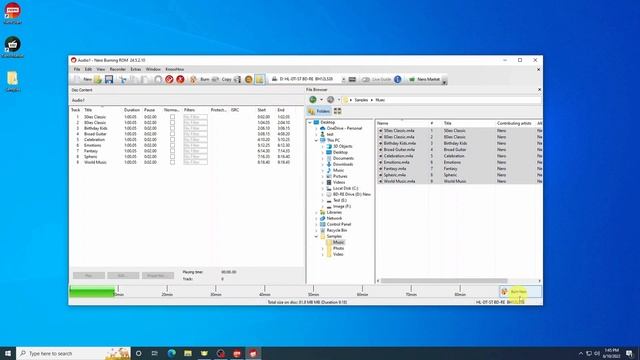Enable Normalize for Broad Guitar track
The height and width of the screenshot is (360, 640).
pyautogui.click(x=172, y=134)
